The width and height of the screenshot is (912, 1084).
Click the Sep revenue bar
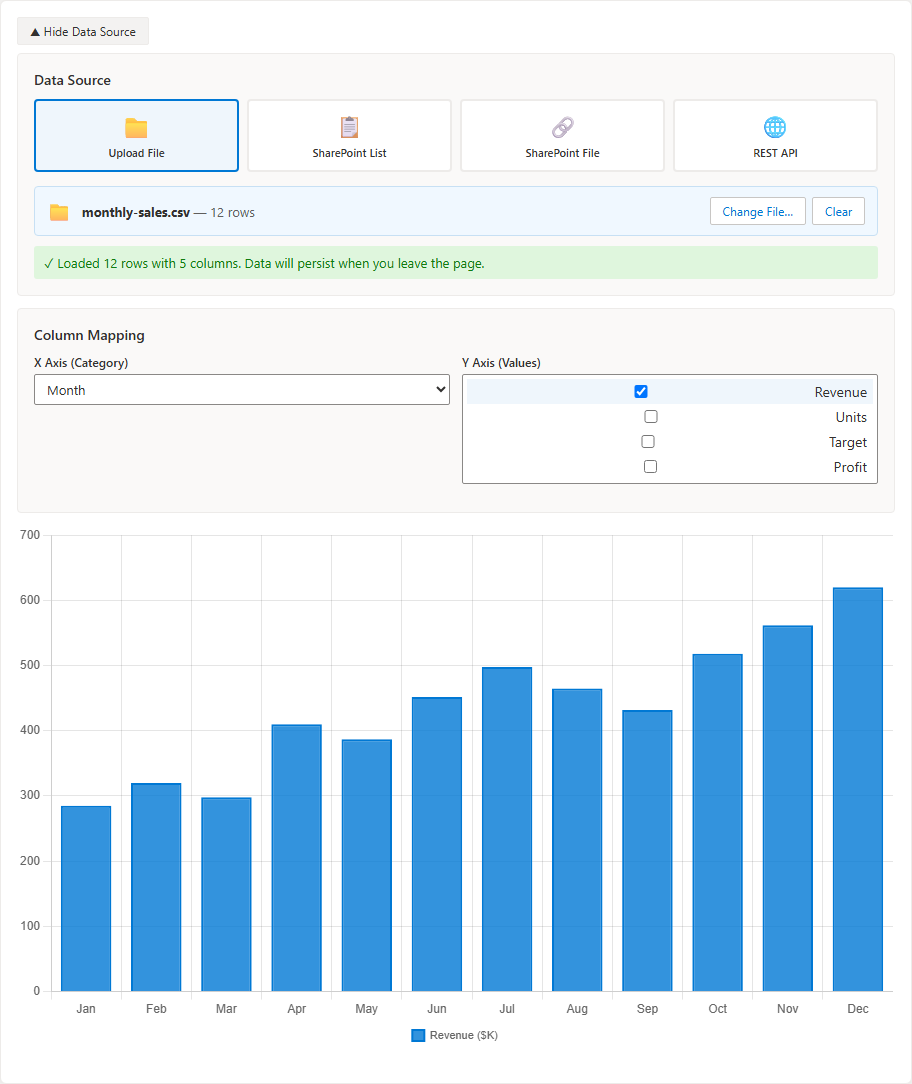647,851
